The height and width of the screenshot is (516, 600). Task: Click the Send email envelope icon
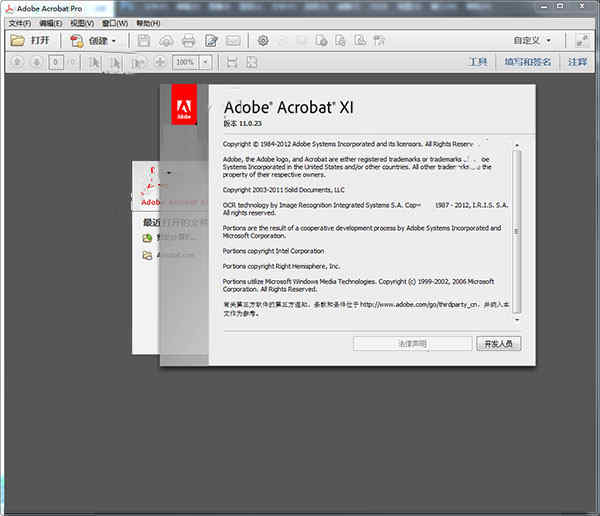click(233, 41)
